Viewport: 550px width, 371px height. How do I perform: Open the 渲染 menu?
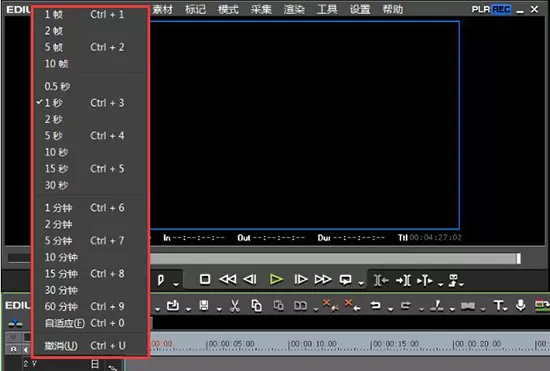294,9
